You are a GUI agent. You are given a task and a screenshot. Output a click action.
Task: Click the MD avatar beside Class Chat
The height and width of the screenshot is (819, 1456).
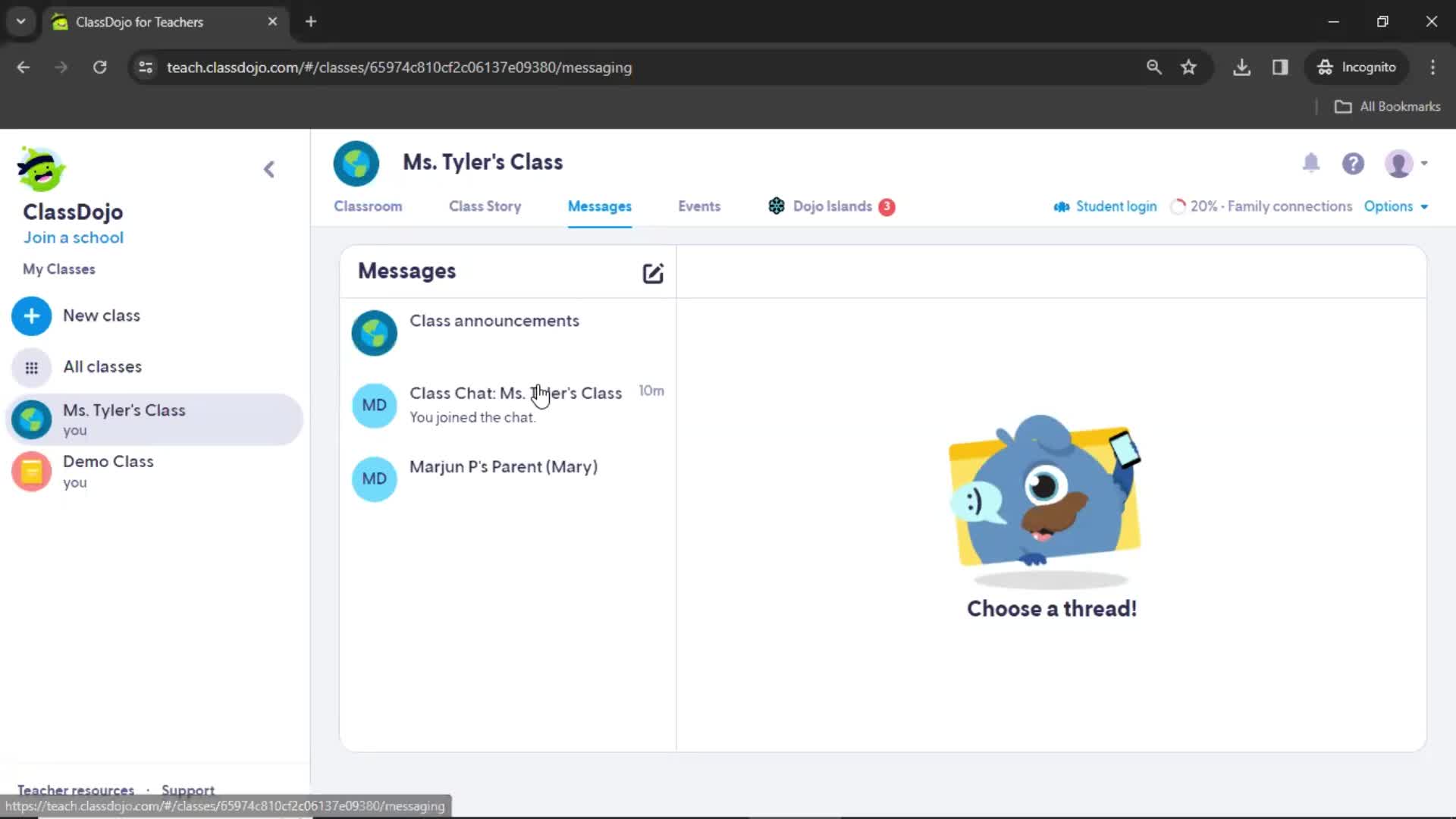[374, 405]
